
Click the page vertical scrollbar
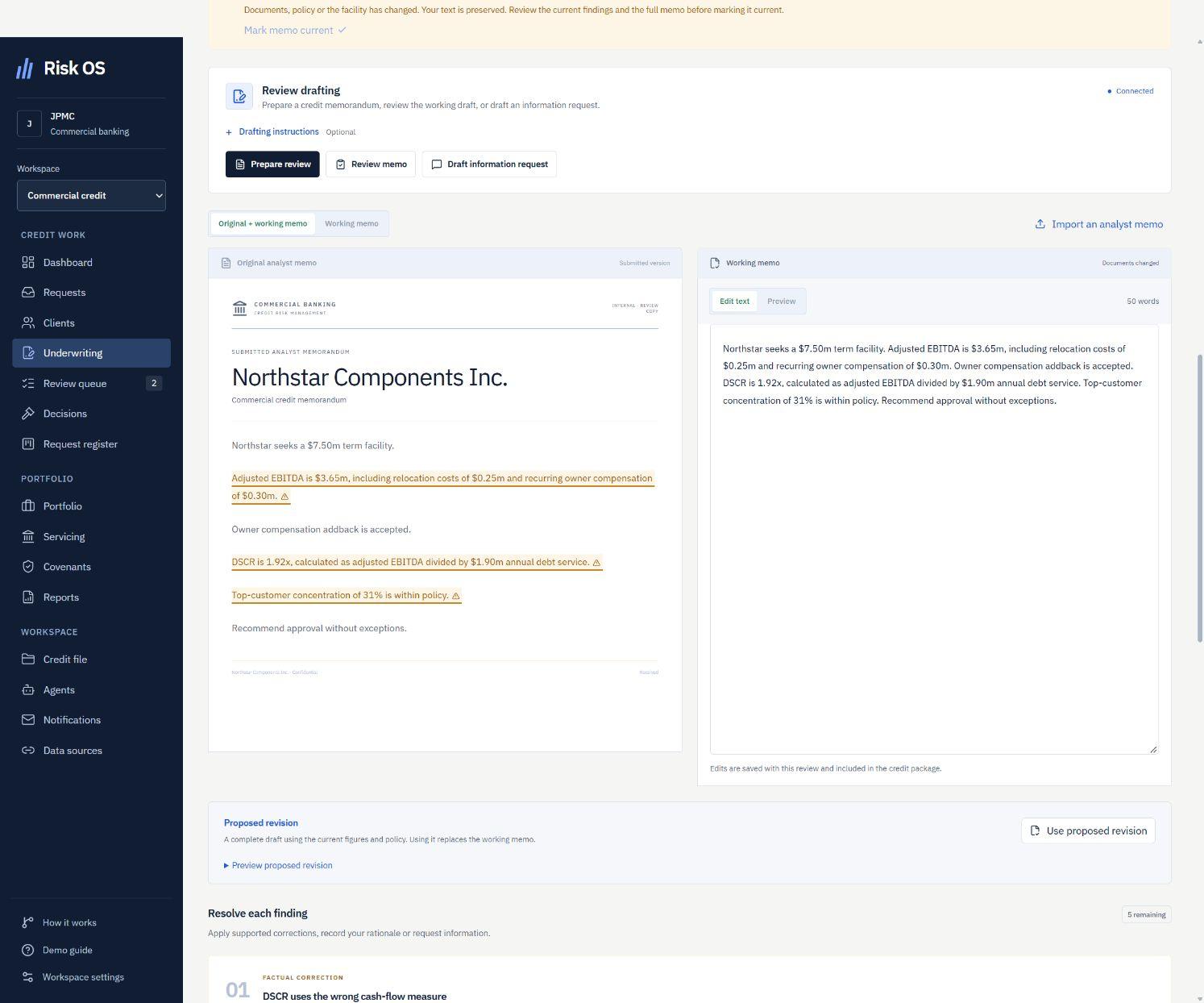point(1199,497)
